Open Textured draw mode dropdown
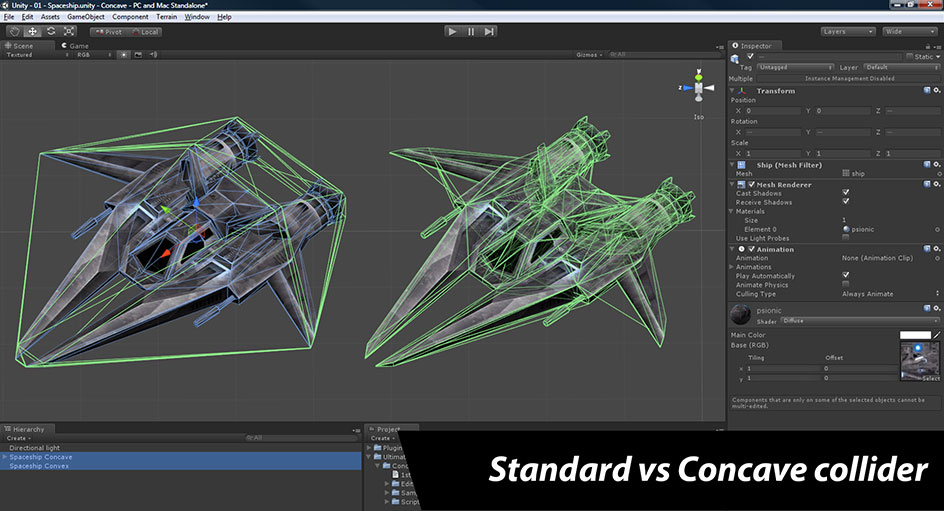 [36, 55]
